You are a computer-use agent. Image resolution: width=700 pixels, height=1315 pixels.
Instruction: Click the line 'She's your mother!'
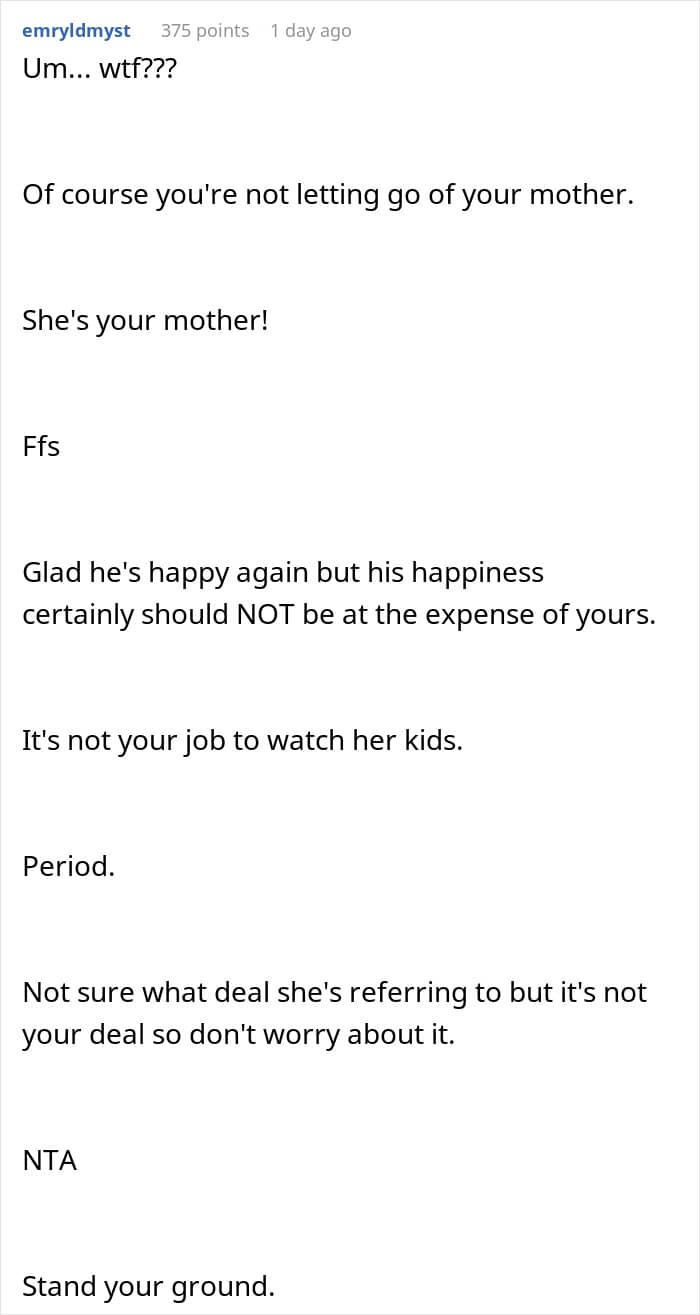(x=145, y=322)
